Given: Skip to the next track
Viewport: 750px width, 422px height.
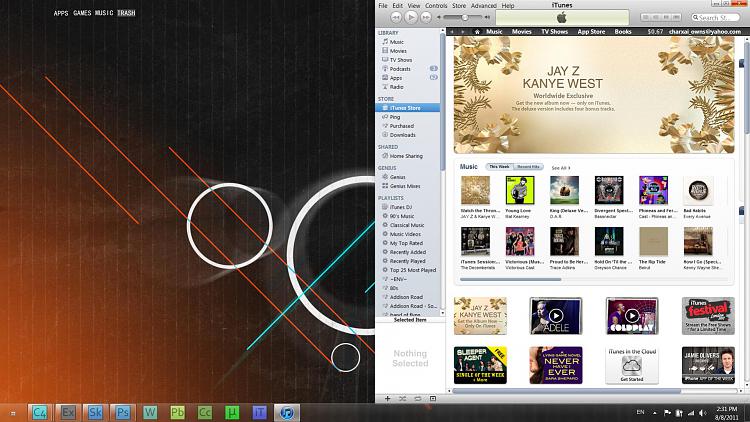Looking at the screenshot, I should [x=426, y=17].
